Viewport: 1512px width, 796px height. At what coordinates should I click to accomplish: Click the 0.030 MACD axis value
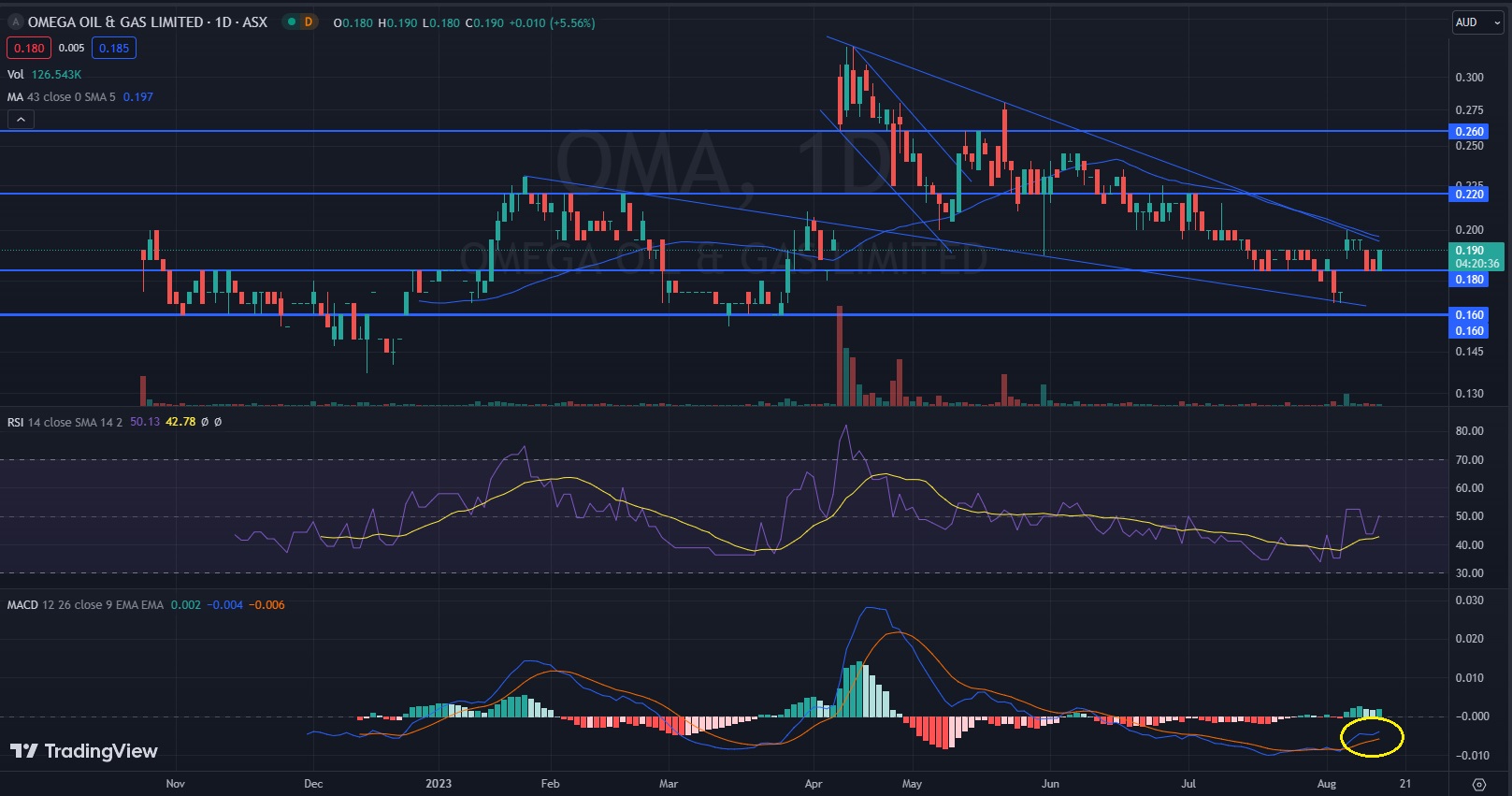tap(1469, 601)
